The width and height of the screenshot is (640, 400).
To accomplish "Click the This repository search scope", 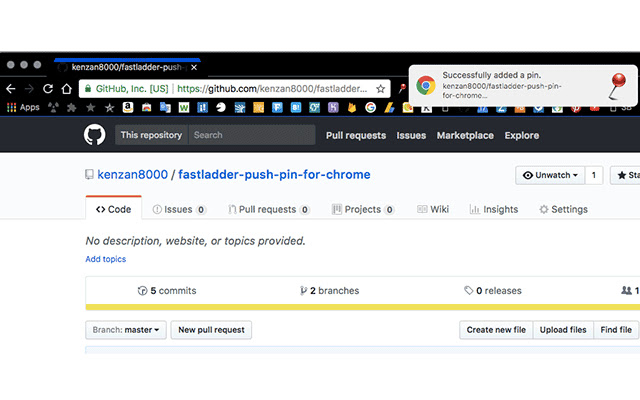I will click(x=151, y=135).
